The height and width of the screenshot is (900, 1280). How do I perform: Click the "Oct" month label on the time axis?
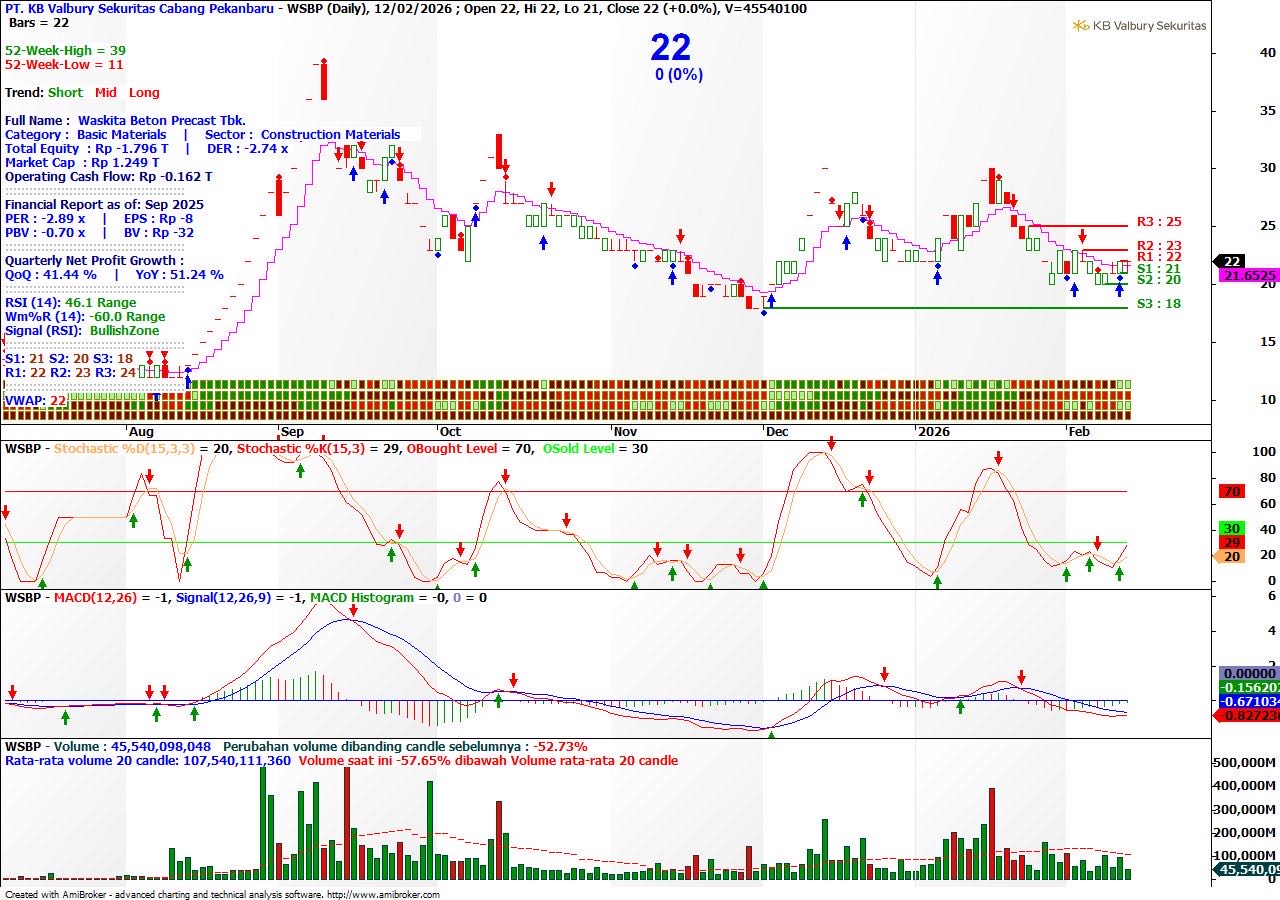coord(450,432)
